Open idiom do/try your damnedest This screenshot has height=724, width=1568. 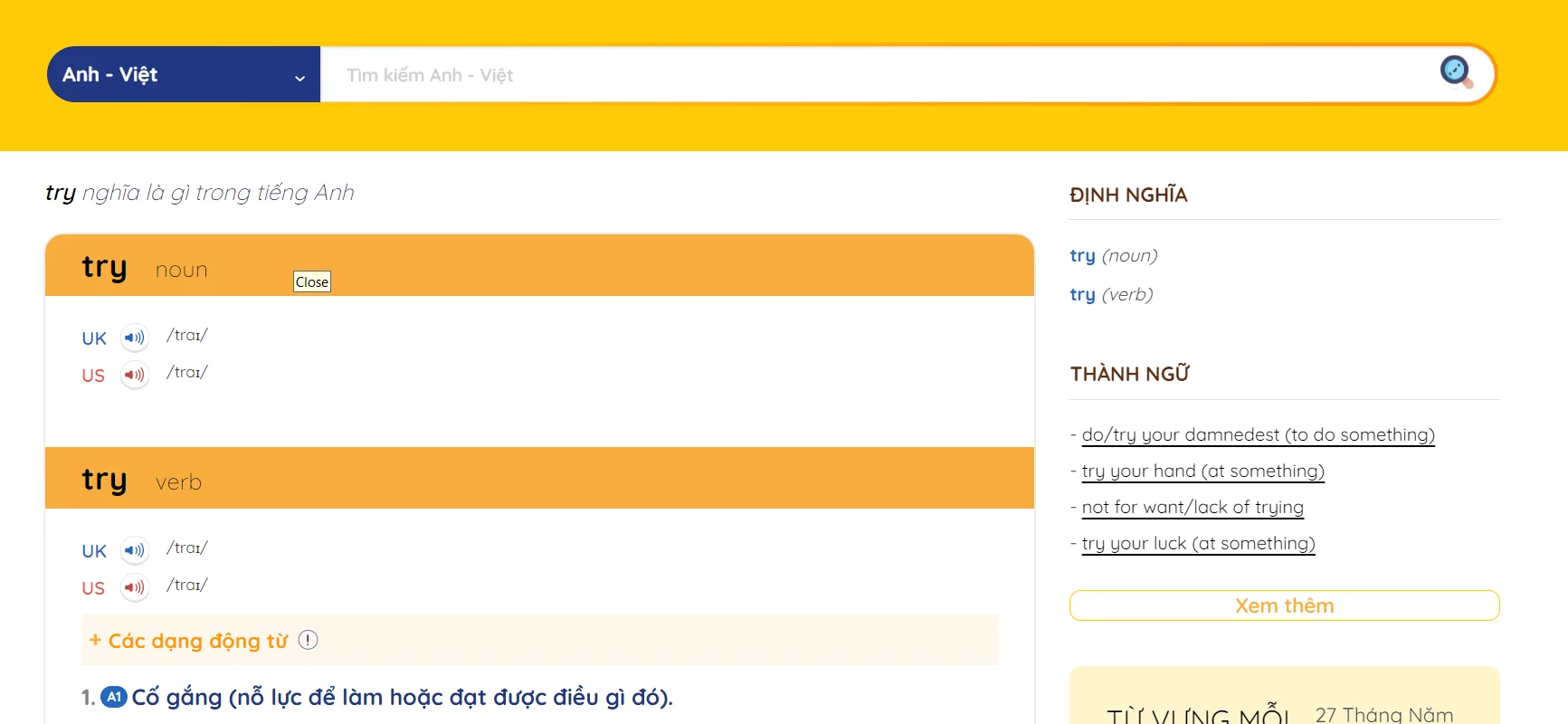1258,434
